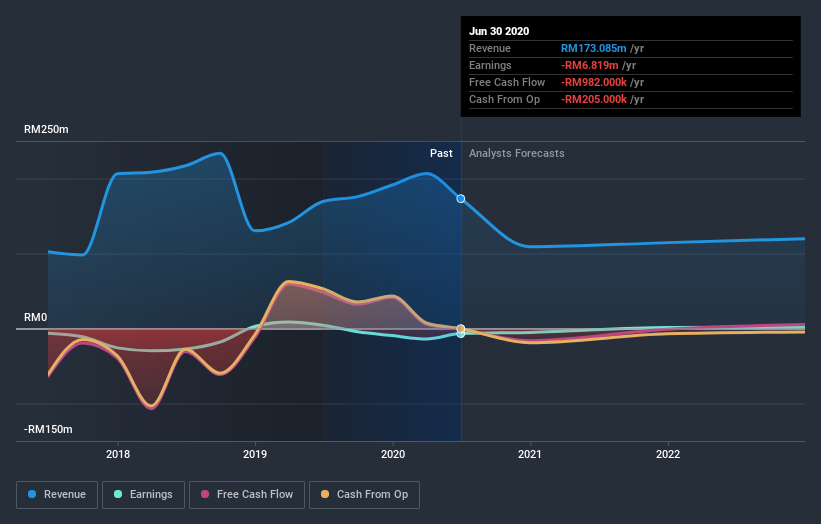Click the Earnings row label in tooltip
Image resolution: width=821 pixels, height=524 pixels.
coord(490,65)
